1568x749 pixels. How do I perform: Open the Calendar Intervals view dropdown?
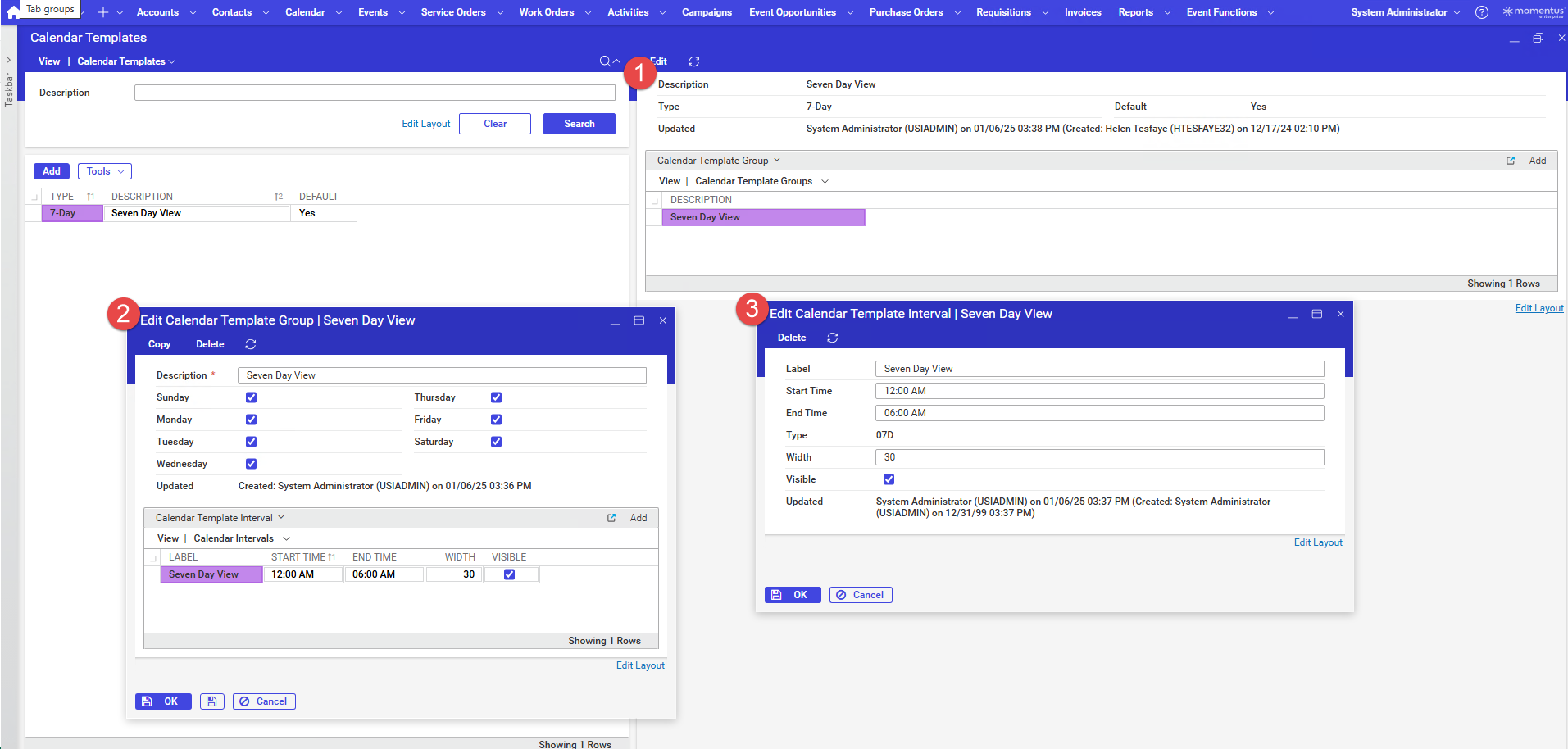point(286,538)
